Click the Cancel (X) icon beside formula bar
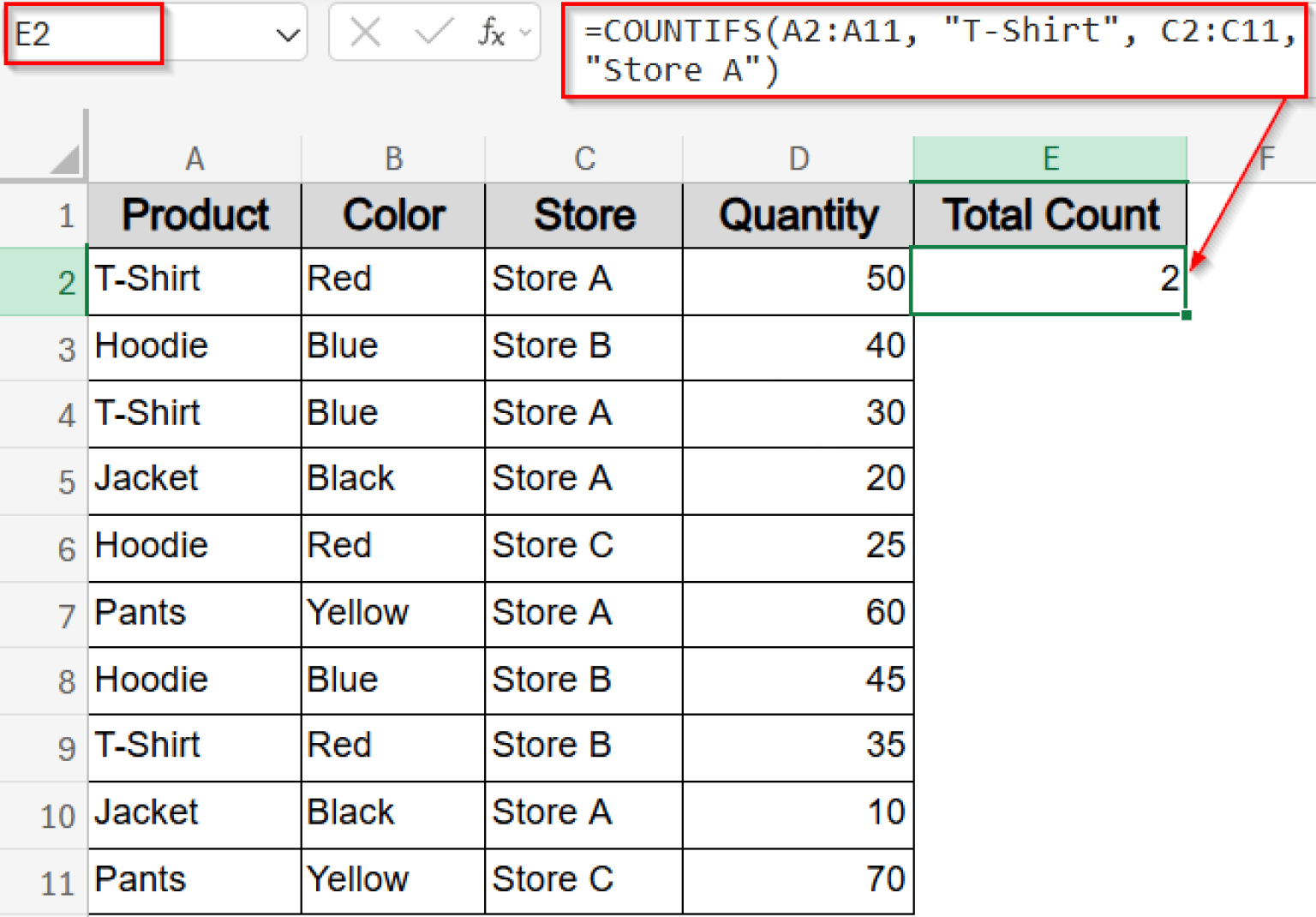 coord(366,33)
